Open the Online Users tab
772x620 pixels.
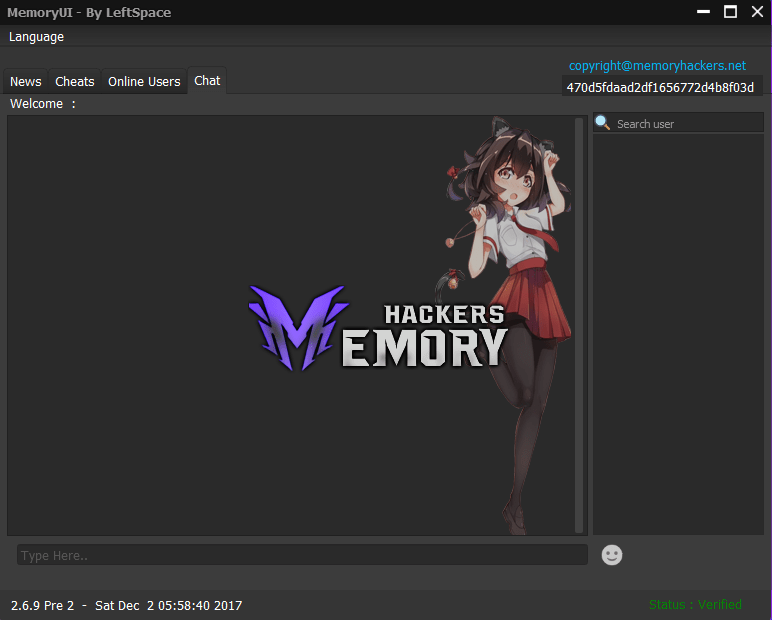[x=144, y=81]
